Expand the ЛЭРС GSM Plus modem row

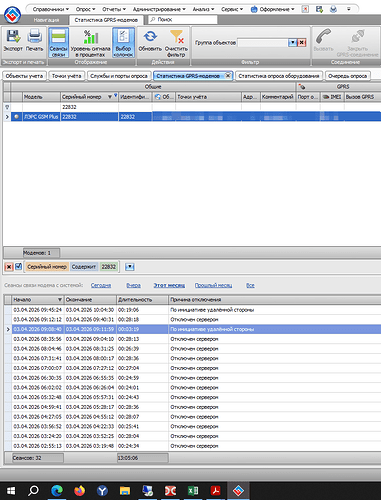click(7, 117)
